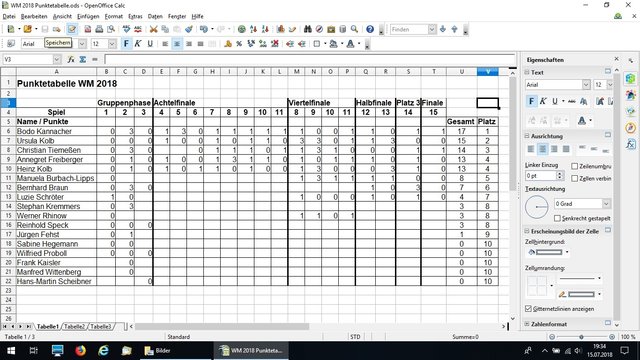Click the Bold (F) icon in formatting toolbar

pyautogui.click(x=126, y=44)
